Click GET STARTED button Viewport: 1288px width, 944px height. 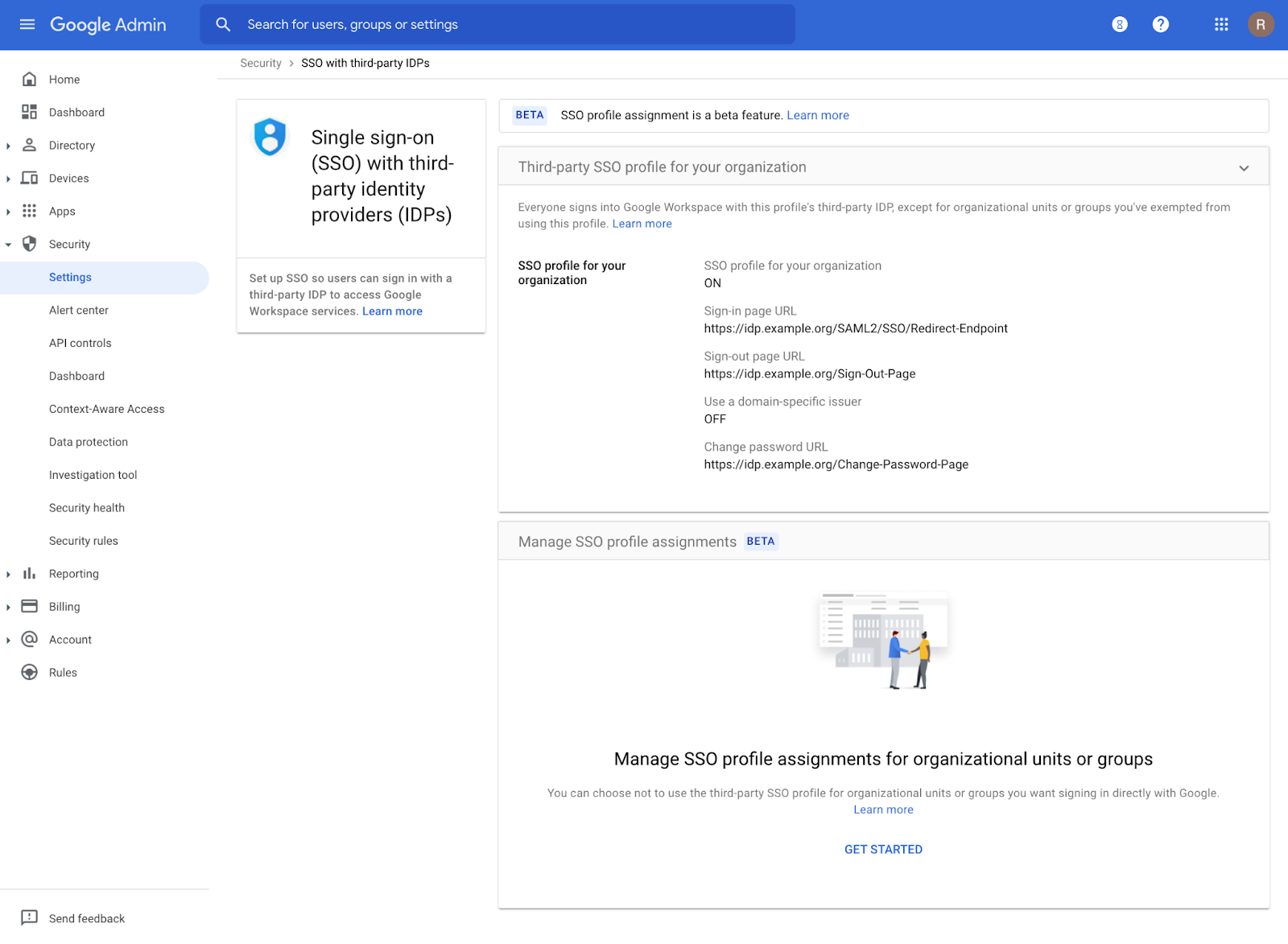[883, 849]
